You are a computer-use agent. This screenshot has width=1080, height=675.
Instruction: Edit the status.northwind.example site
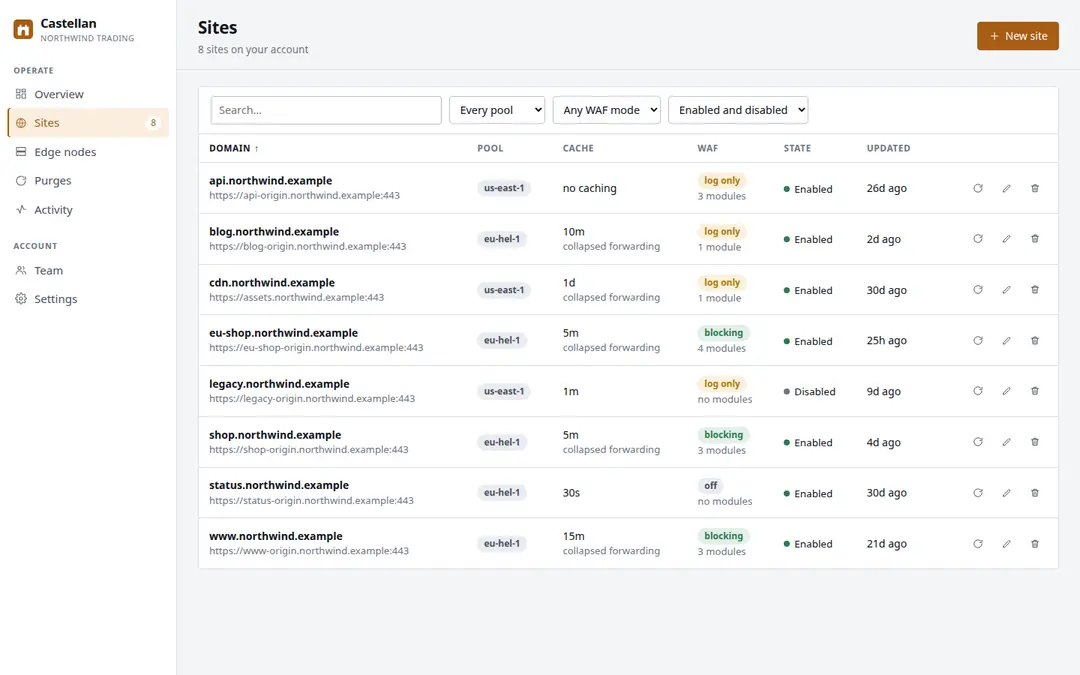coord(1006,492)
